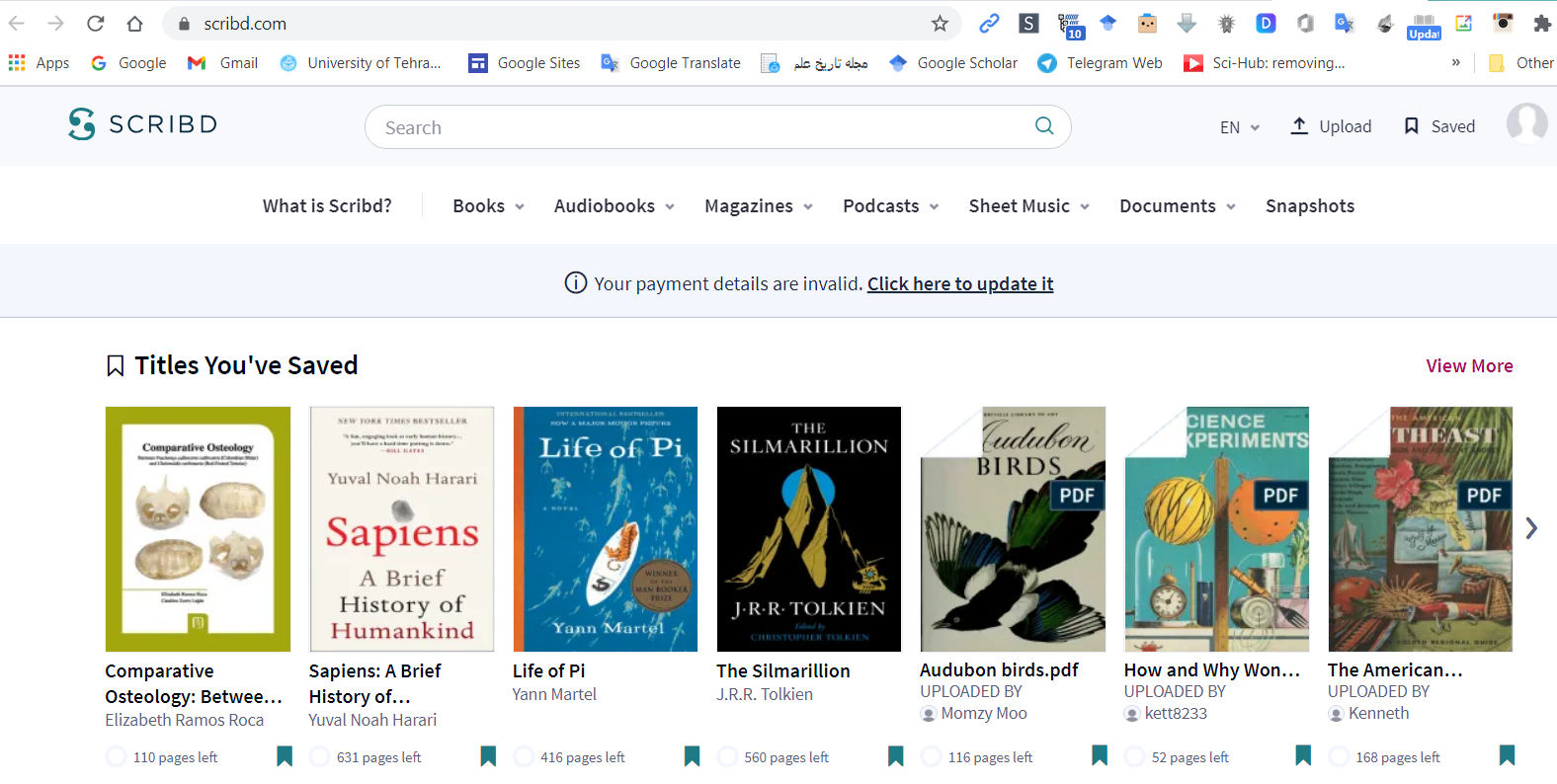The image size is (1557, 784).
Task: Open the user profile avatar
Action: 1526,124
